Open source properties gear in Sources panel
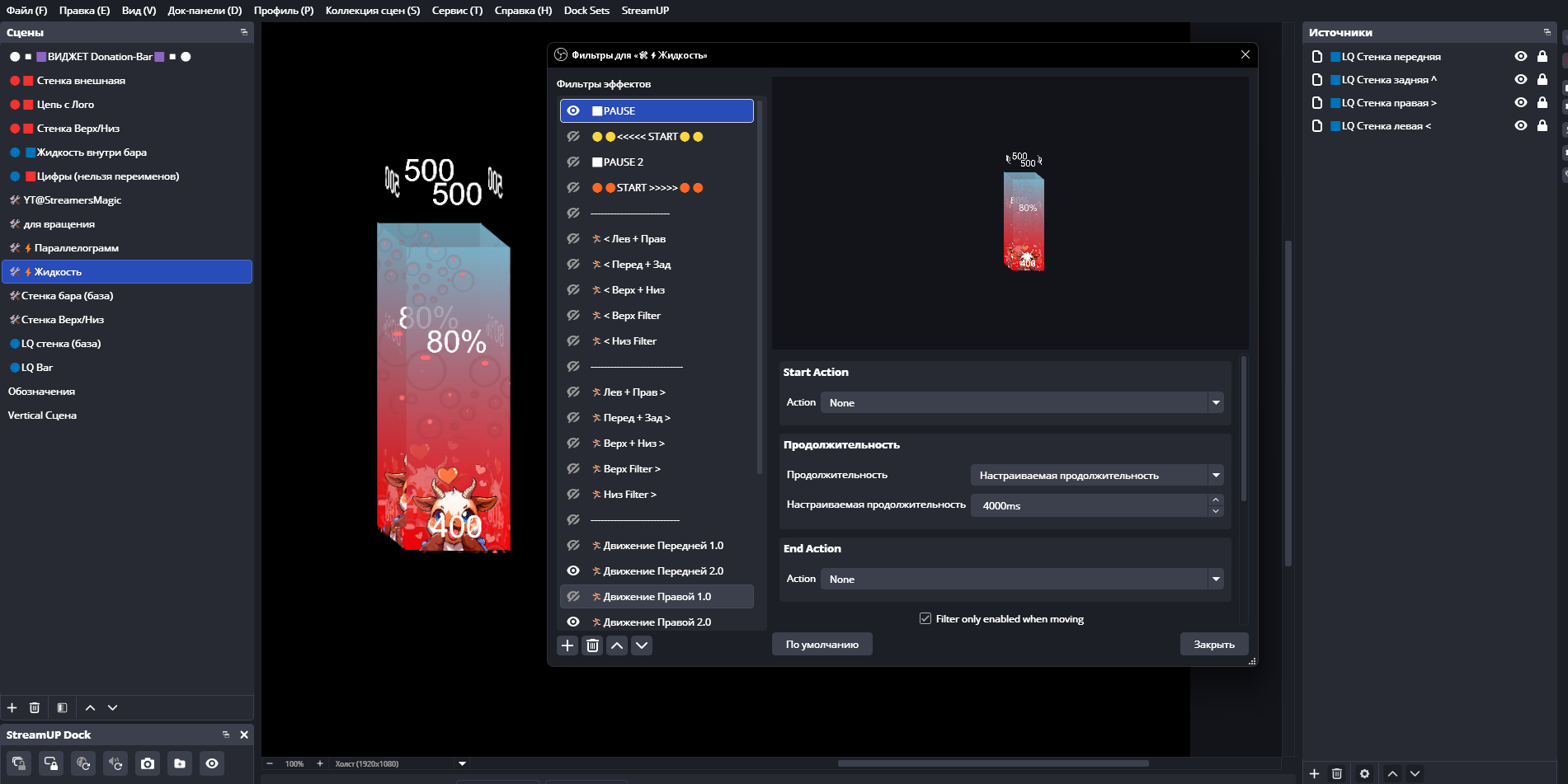 coord(1364,773)
